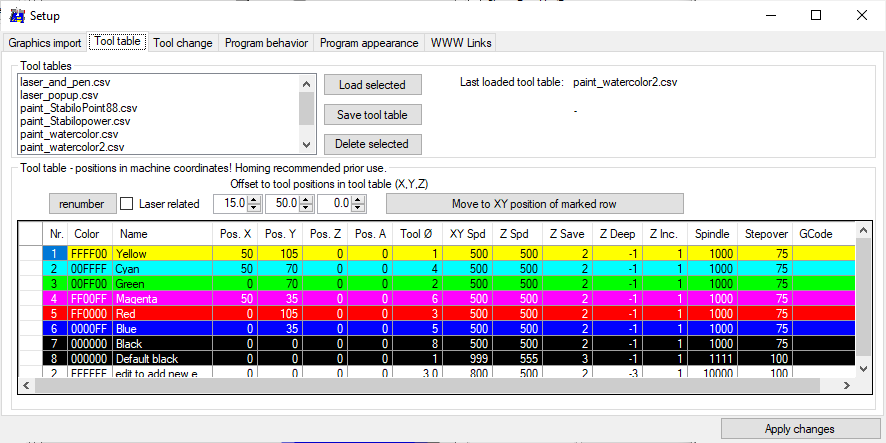Image resolution: width=886 pixels, height=443 pixels.
Task: Go to the Program behavior tab
Action: coord(267,43)
